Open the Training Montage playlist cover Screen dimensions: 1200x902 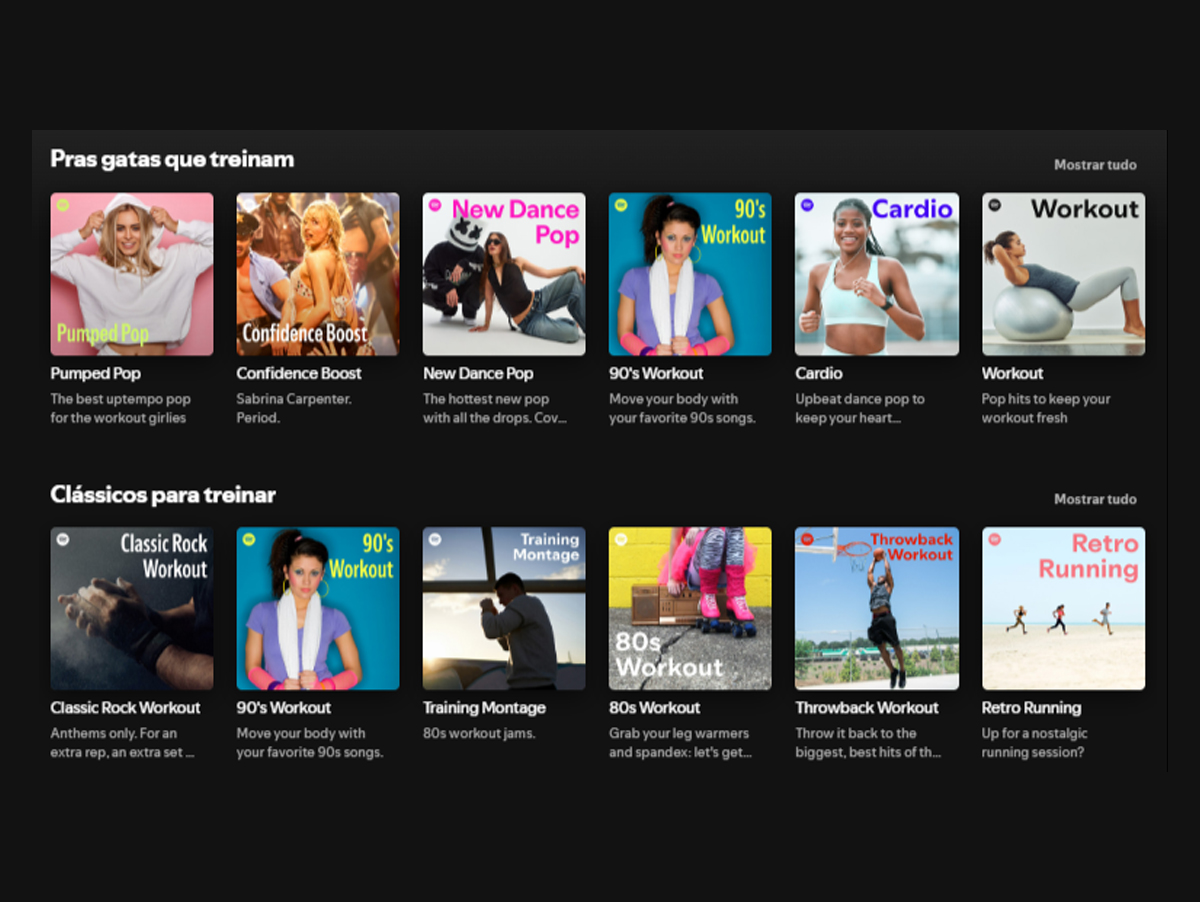coord(503,608)
